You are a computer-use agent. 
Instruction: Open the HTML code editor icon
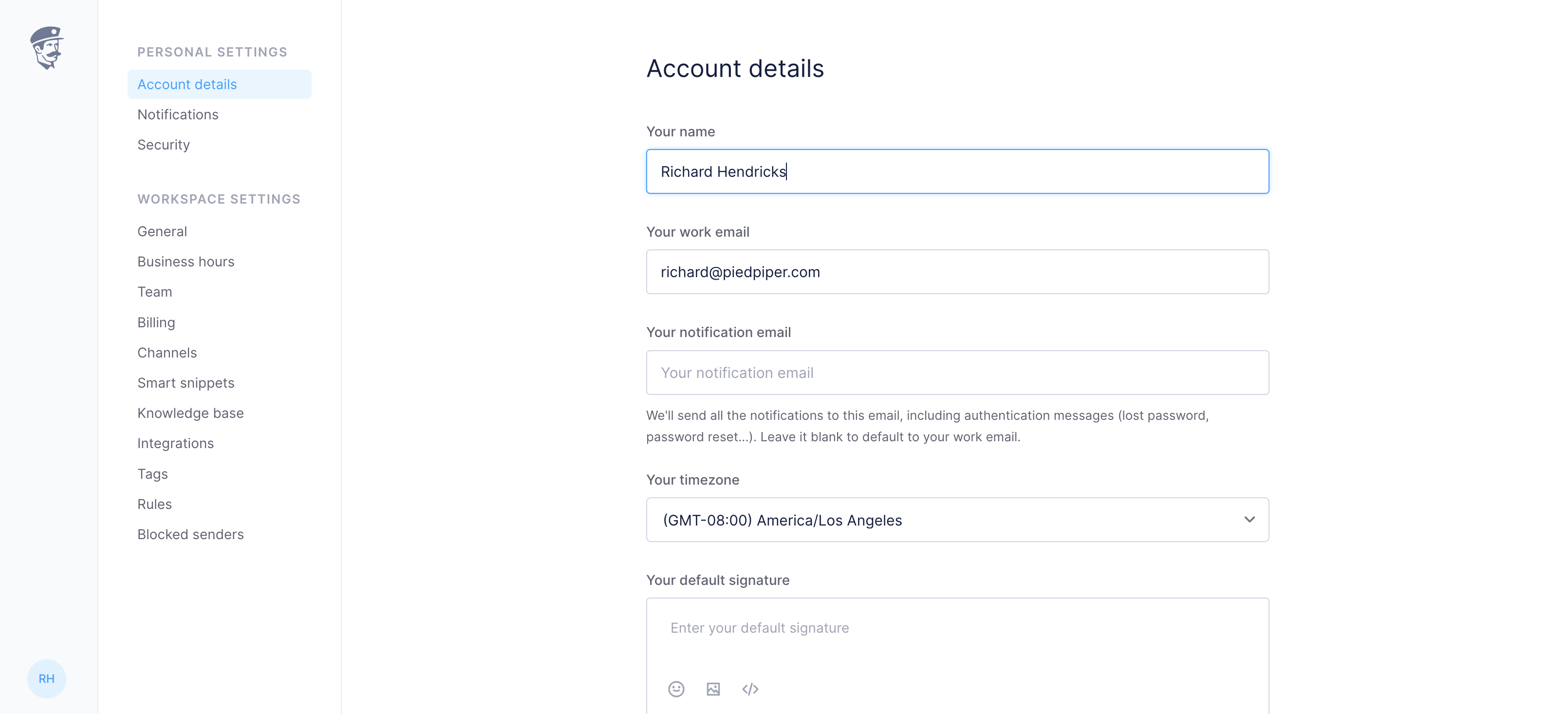tap(750, 689)
